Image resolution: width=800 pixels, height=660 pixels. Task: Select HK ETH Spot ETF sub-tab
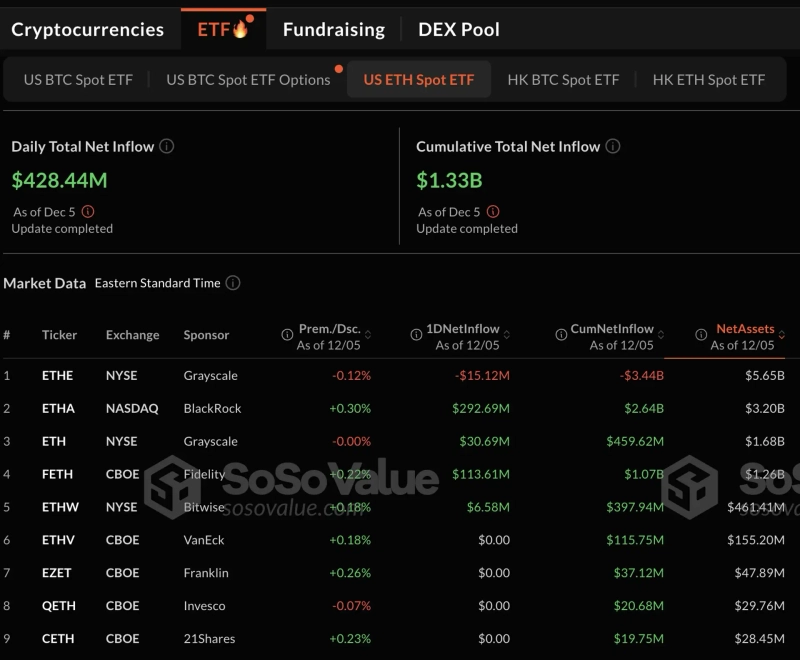pos(708,80)
